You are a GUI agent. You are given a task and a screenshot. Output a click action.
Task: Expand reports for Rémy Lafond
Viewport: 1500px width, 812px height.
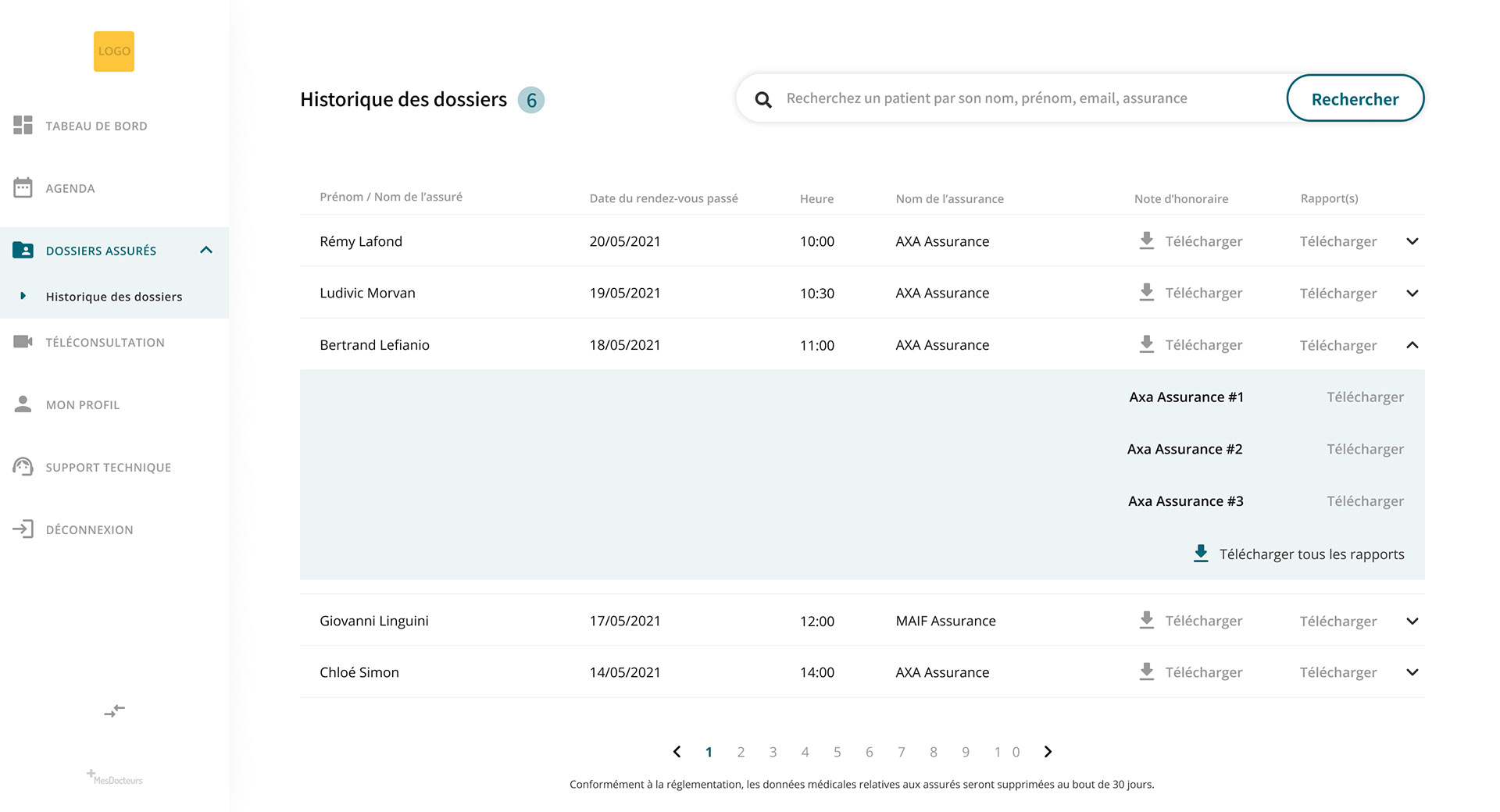click(1412, 241)
